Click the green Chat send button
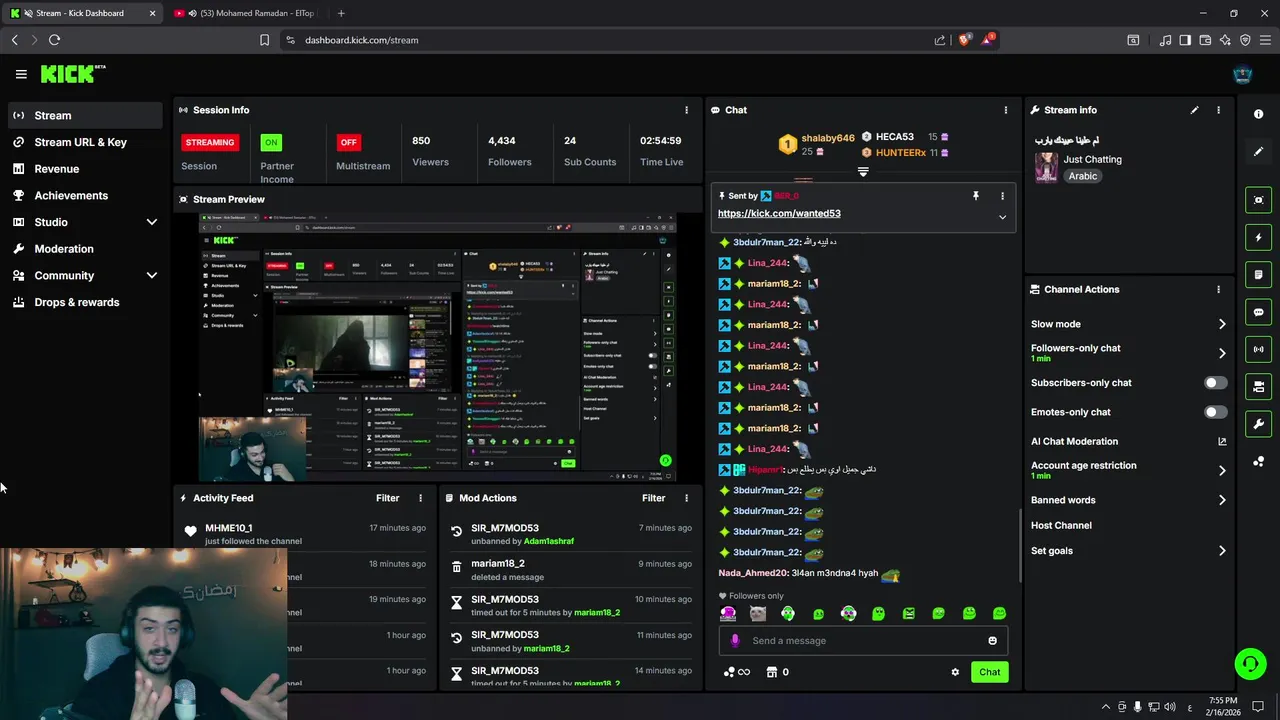 [989, 672]
